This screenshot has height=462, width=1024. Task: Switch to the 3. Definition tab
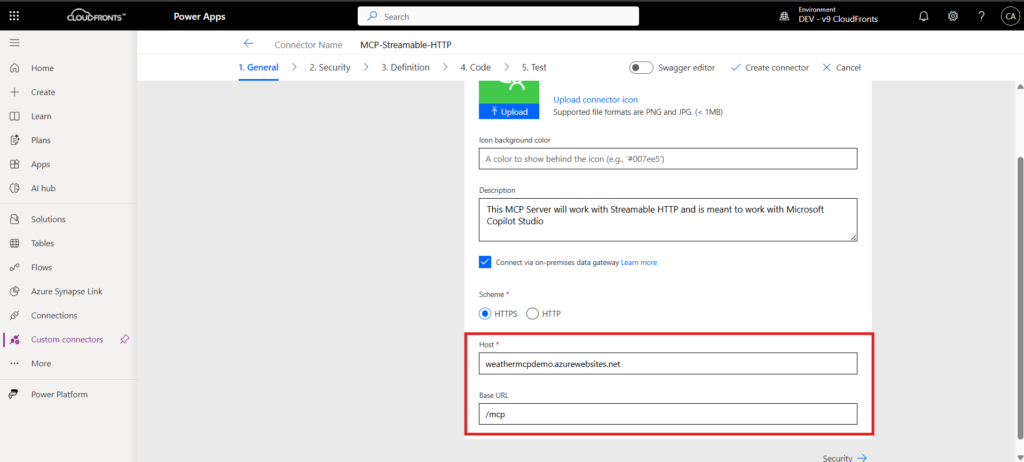[406, 67]
